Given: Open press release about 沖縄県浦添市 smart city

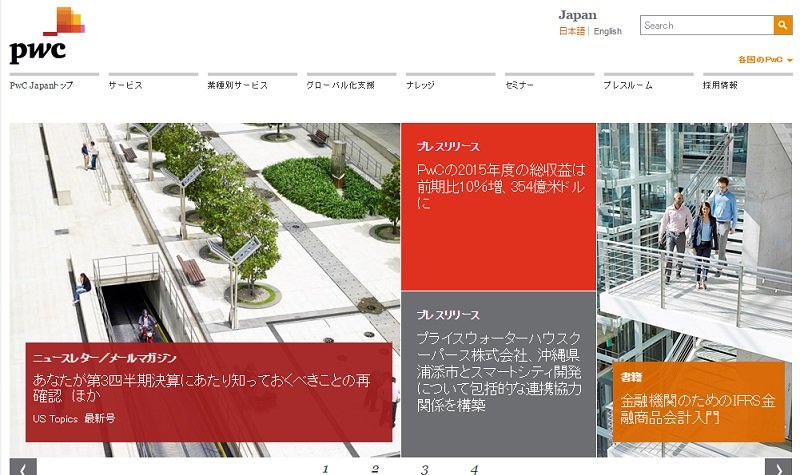Looking at the screenshot, I should [499, 371].
